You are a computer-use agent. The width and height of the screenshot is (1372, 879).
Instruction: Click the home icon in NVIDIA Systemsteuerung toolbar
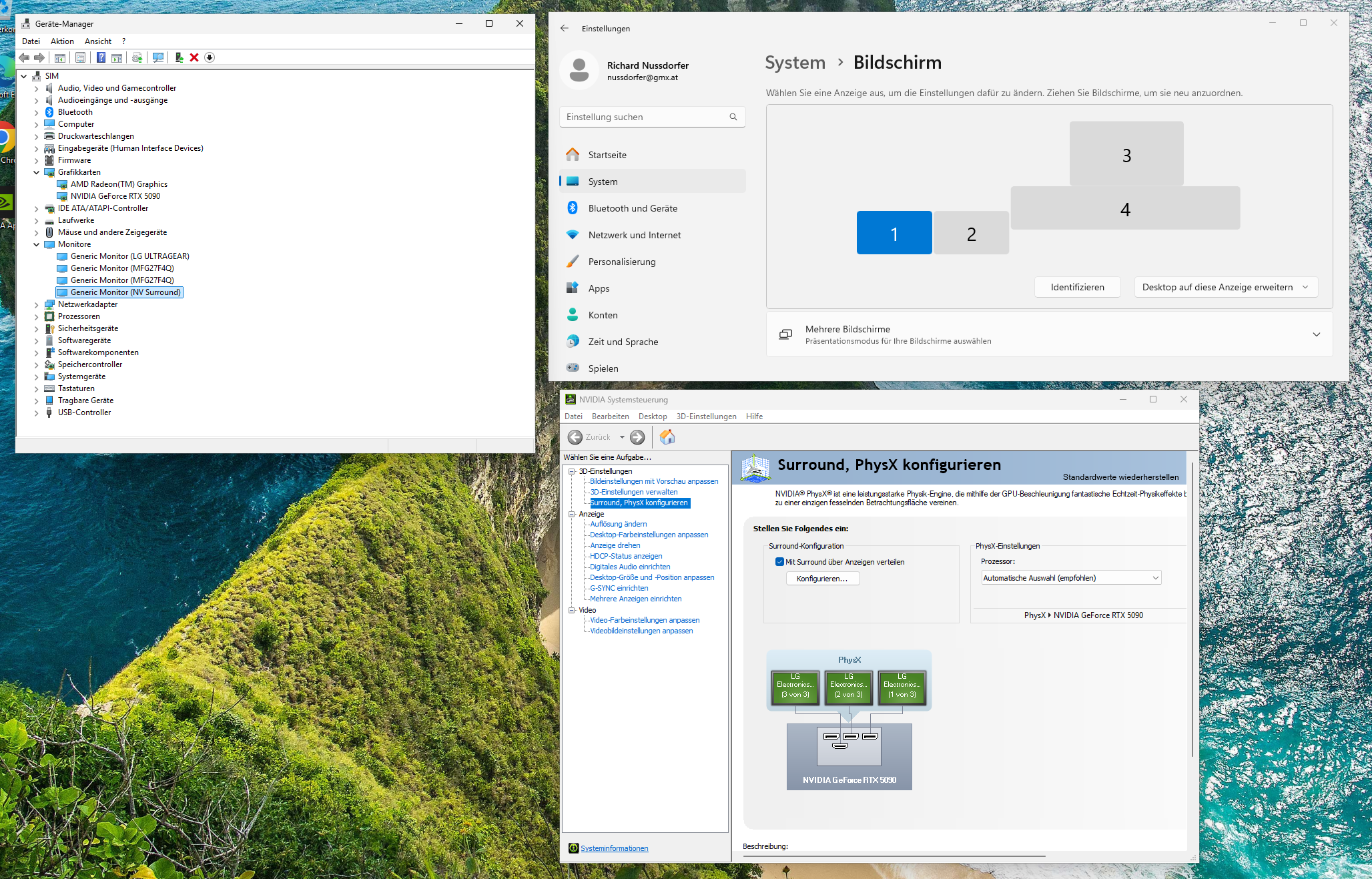[667, 436]
